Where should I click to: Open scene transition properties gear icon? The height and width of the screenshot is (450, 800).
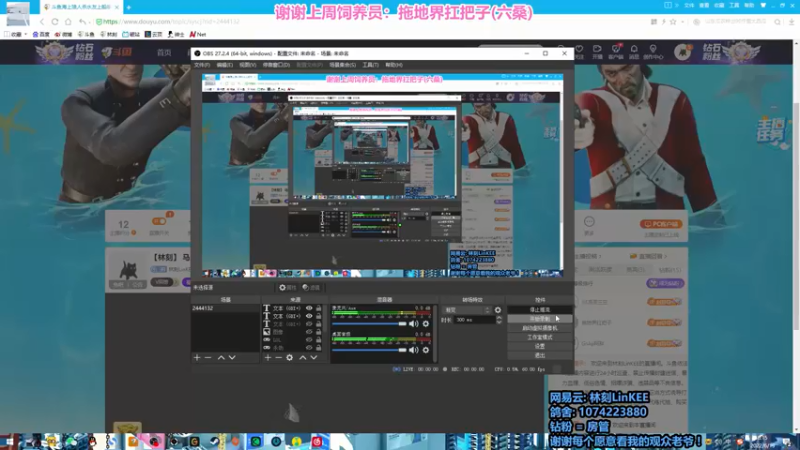[498, 310]
